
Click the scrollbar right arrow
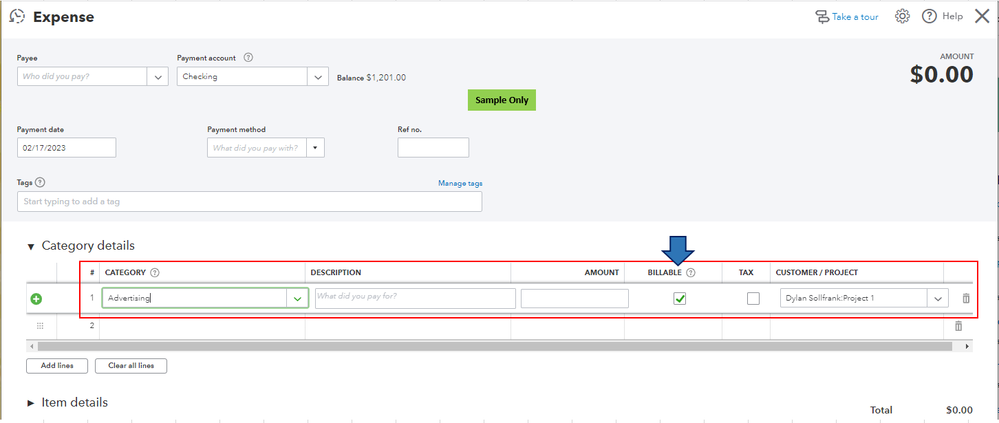[967, 347]
